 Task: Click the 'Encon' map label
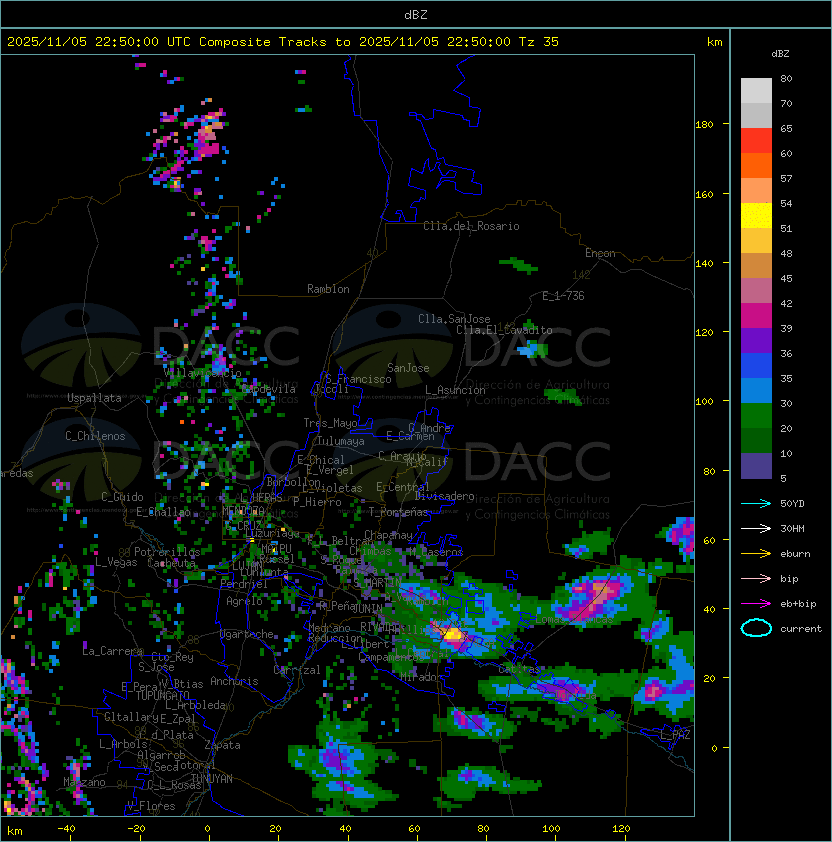click(600, 253)
